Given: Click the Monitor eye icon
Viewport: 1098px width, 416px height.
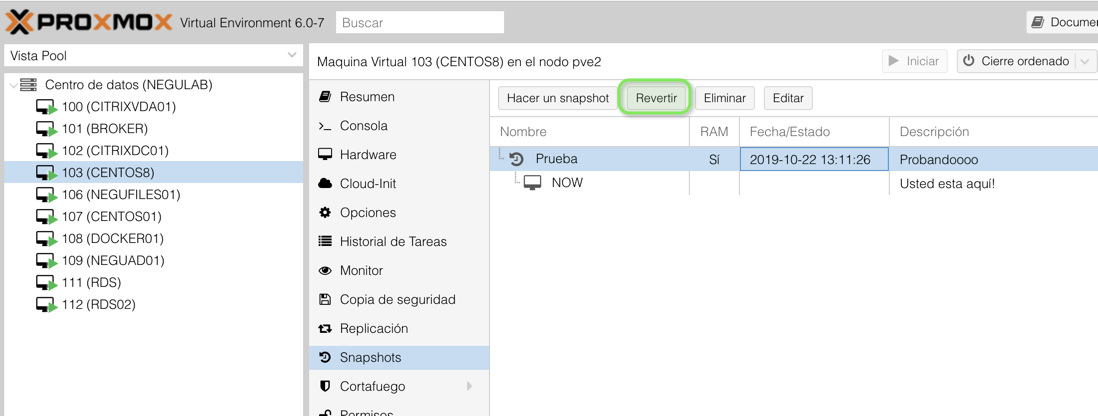Looking at the screenshot, I should [x=325, y=271].
